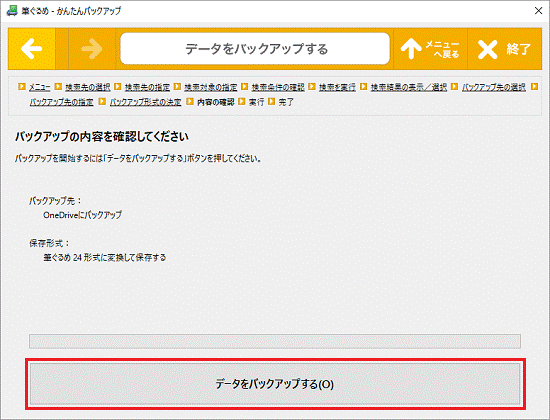
Task: Jump to バックアップ先の指定 breadcrumb step
Action: (x=61, y=102)
